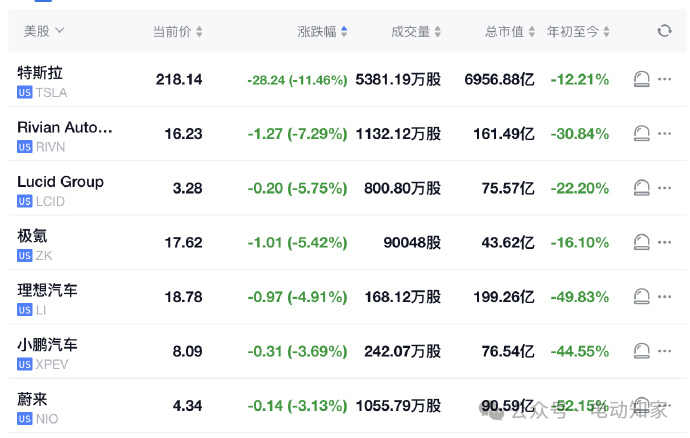Open Lucid Group stock details
This screenshot has width=690, height=438.
[x=60, y=181]
